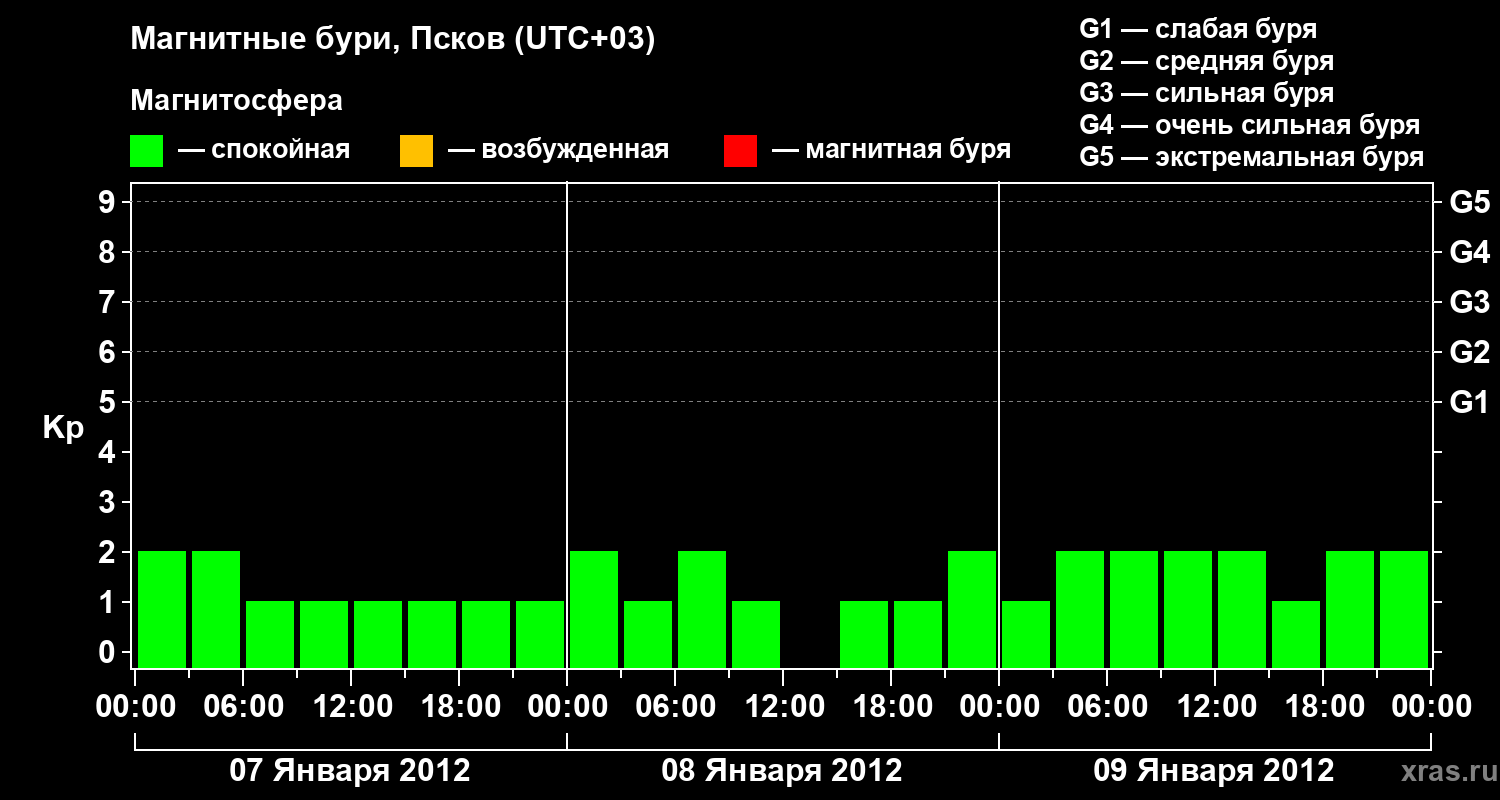Click the Kp bar for 07 Января 12:00–15:00

pyautogui.click(x=378, y=634)
